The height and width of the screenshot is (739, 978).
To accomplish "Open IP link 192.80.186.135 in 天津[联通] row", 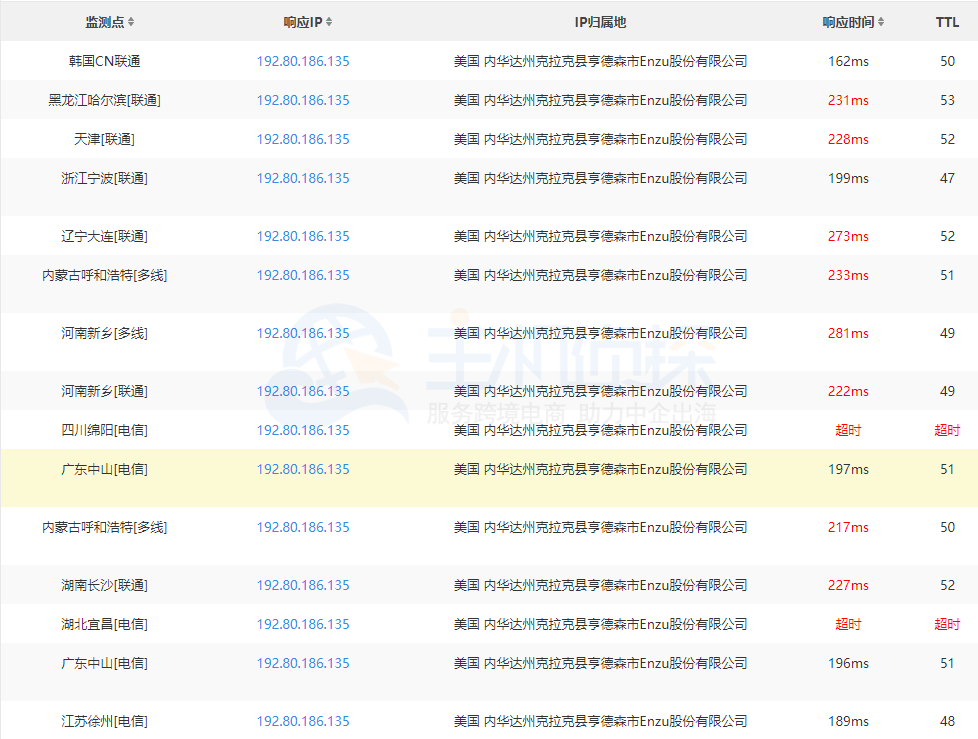I will [x=304, y=139].
